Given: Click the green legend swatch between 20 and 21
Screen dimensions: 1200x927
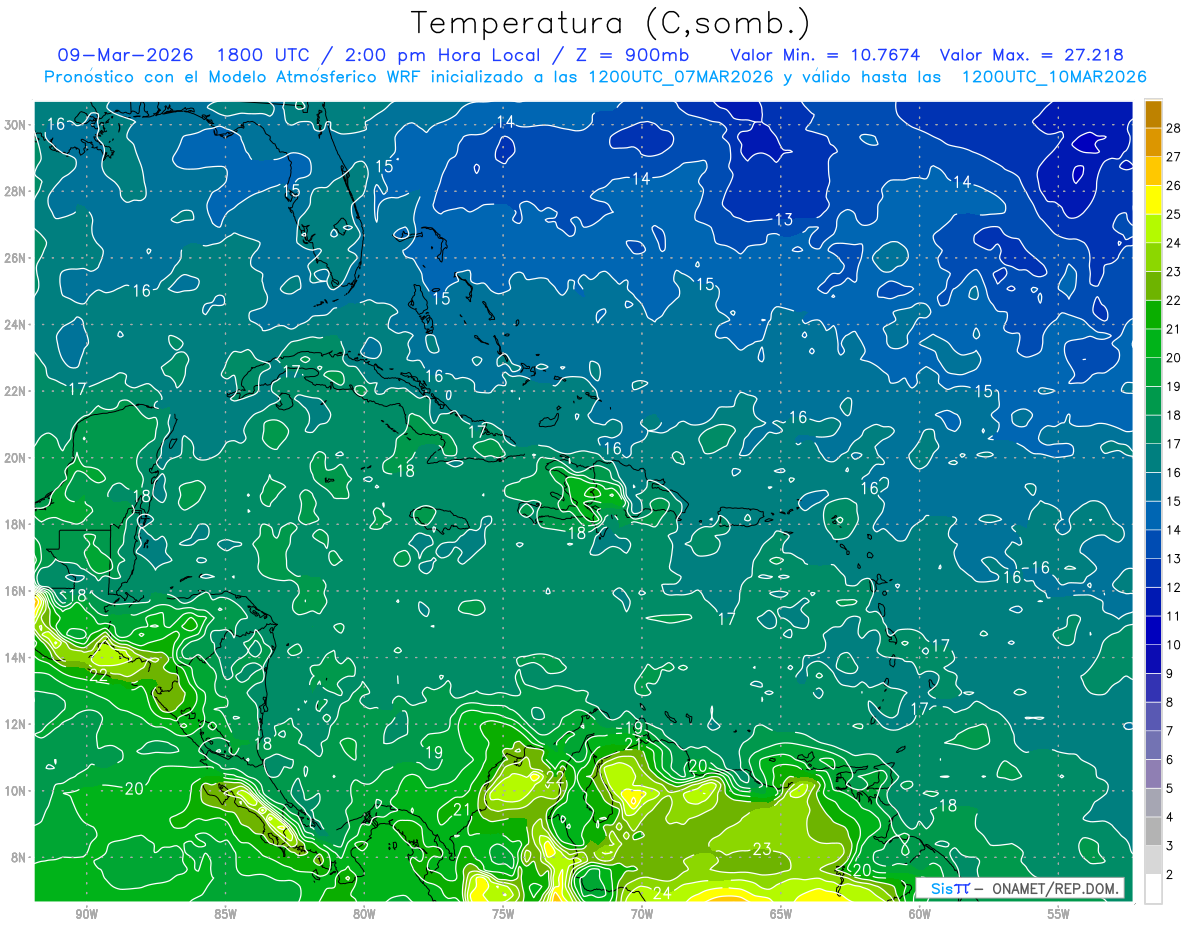Looking at the screenshot, I should point(1153,343).
